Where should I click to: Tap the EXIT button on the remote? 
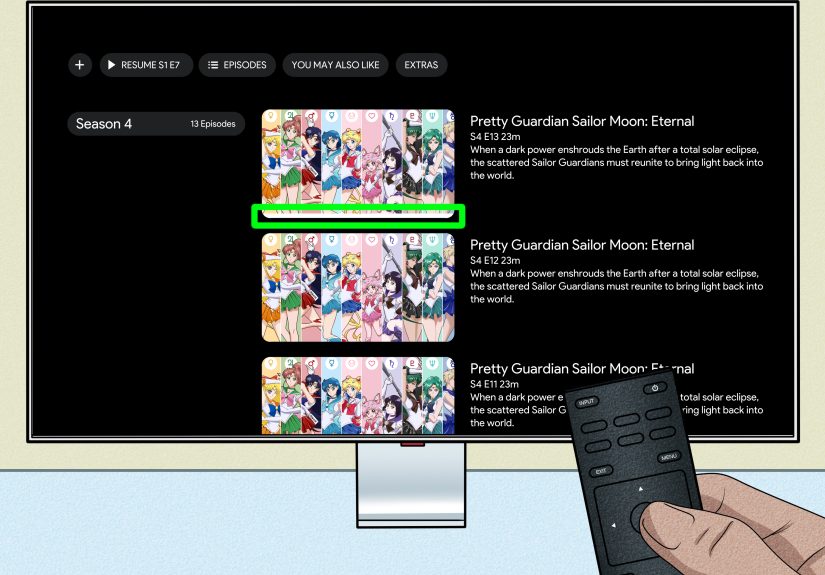(x=601, y=471)
